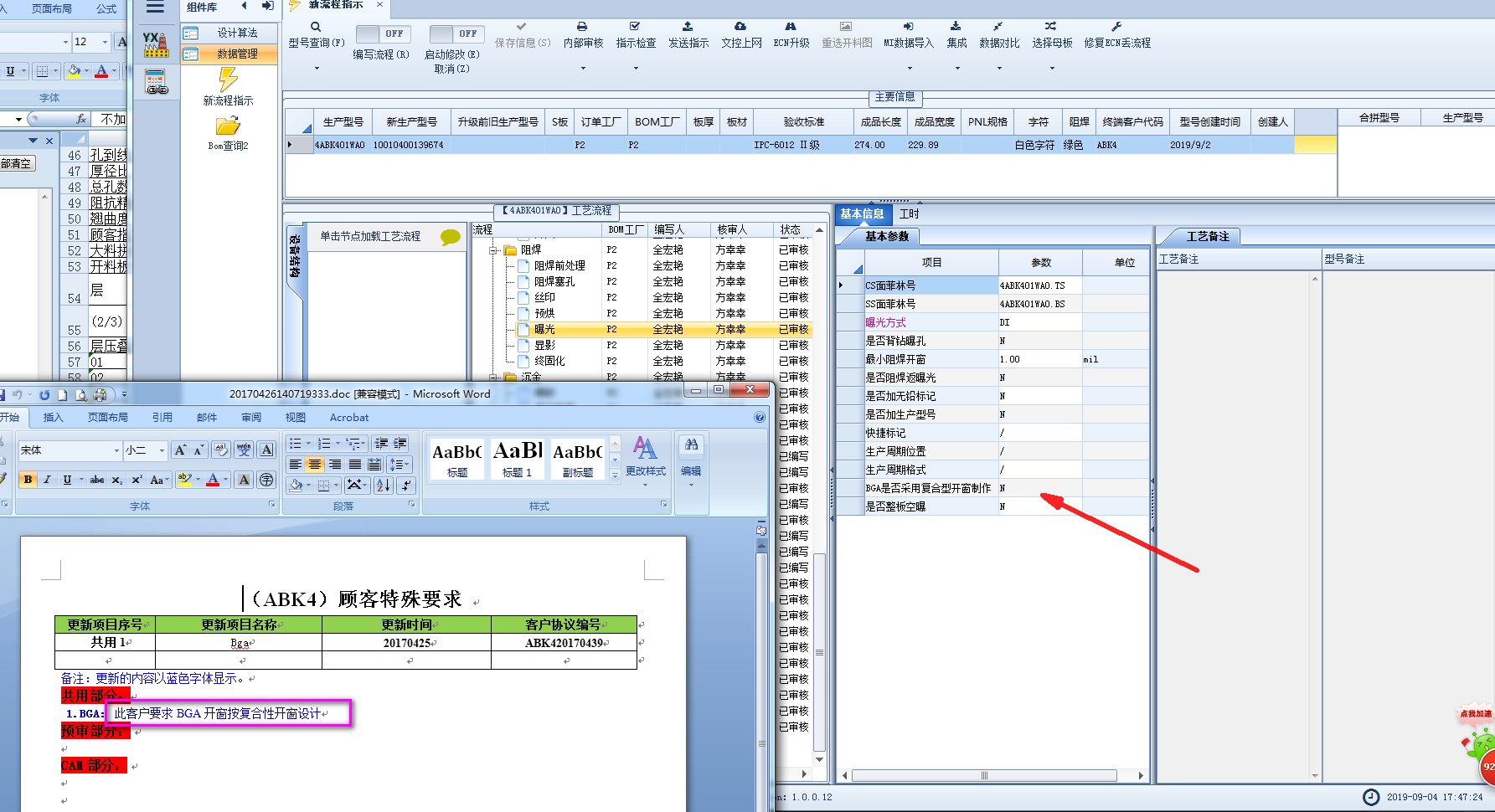Toggle the 编写流程 OFF switch
Viewport: 1495px width, 812px height.
point(382,33)
